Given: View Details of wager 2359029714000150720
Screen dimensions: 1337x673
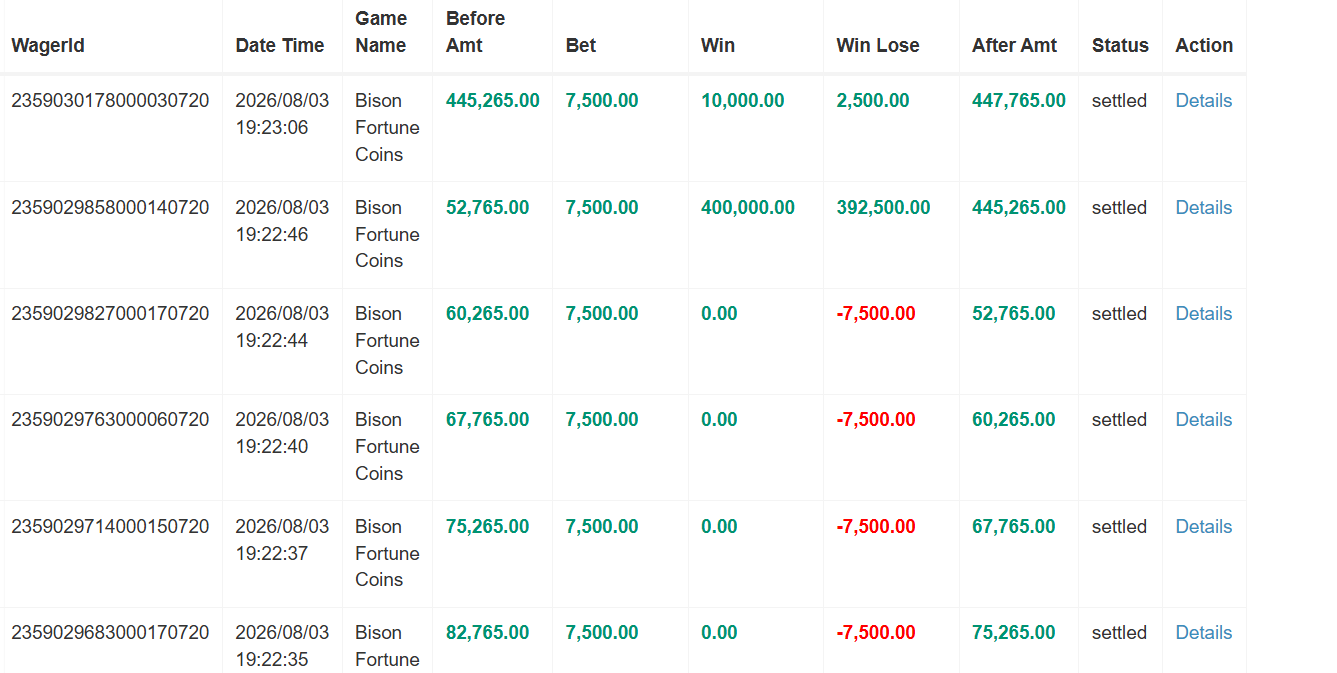Looking at the screenshot, I should click(x=1203, y=527).
